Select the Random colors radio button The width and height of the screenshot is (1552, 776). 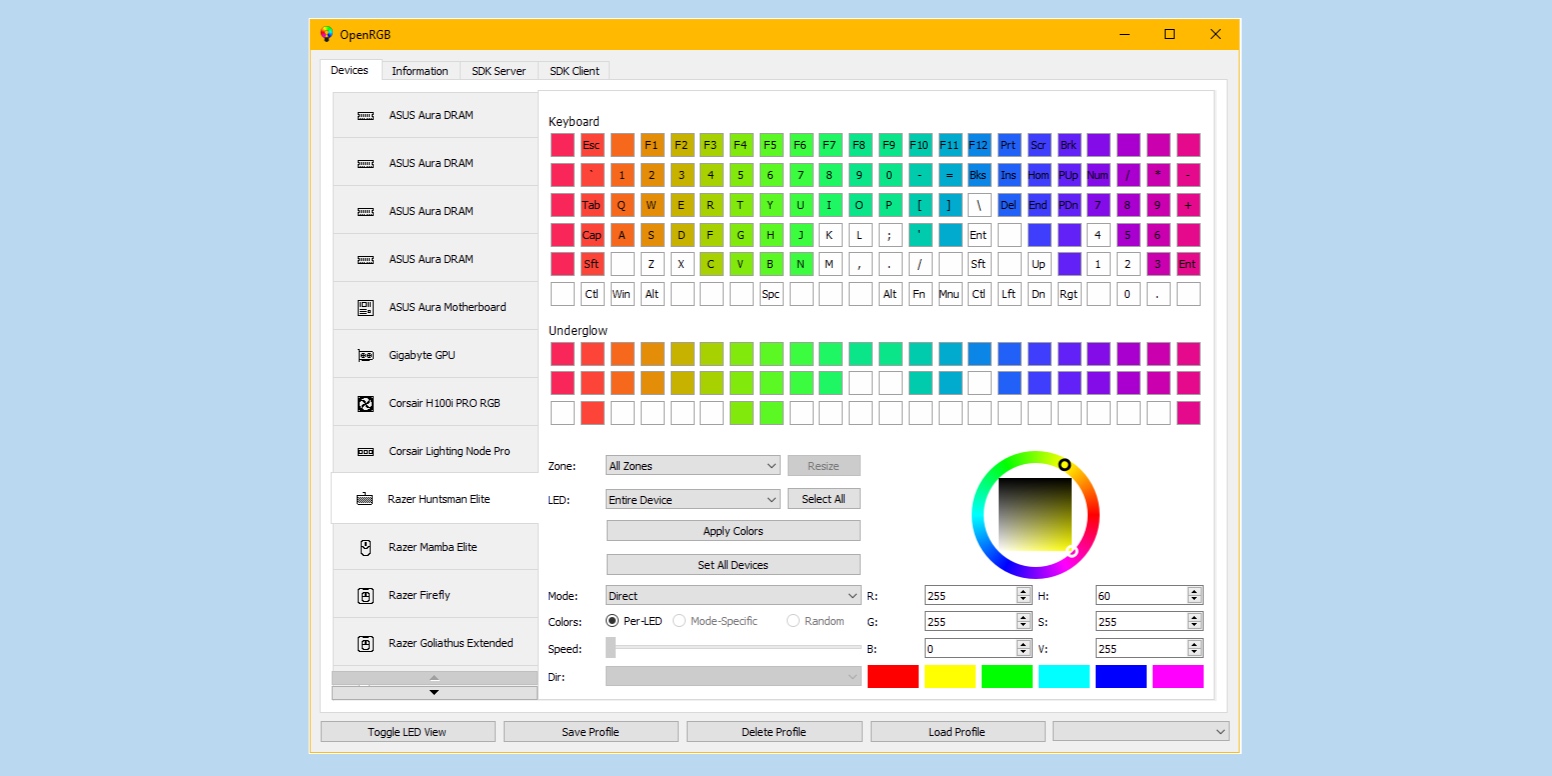point(794,621)
